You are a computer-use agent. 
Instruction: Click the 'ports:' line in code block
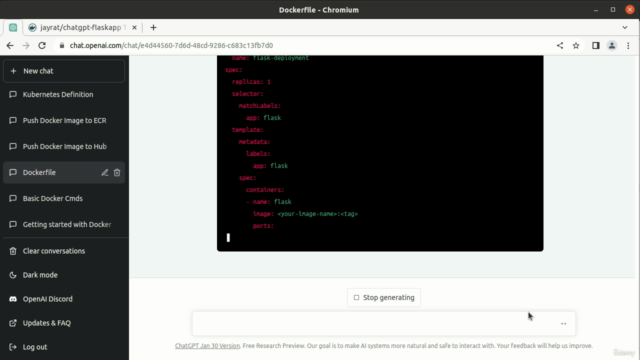tap(263, 226)
